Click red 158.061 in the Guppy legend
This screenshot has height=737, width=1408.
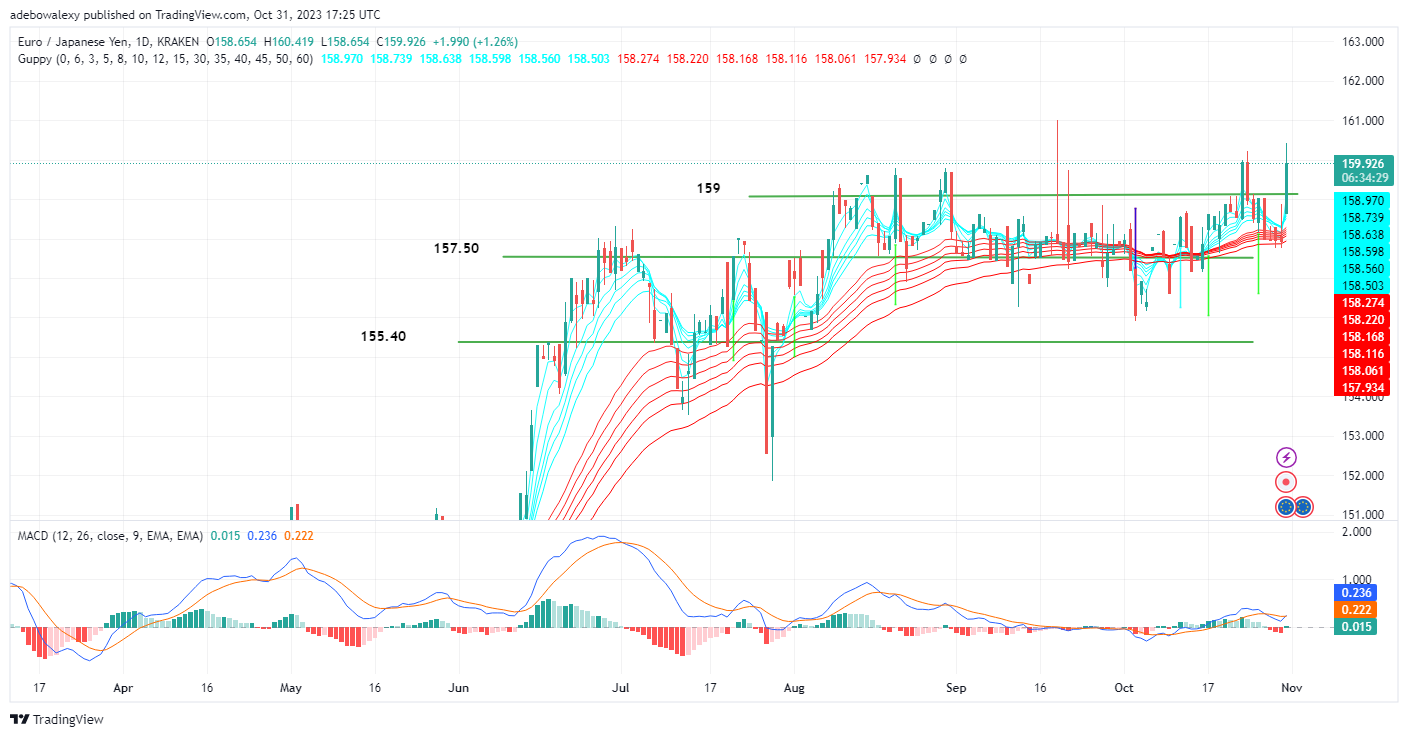835,59
